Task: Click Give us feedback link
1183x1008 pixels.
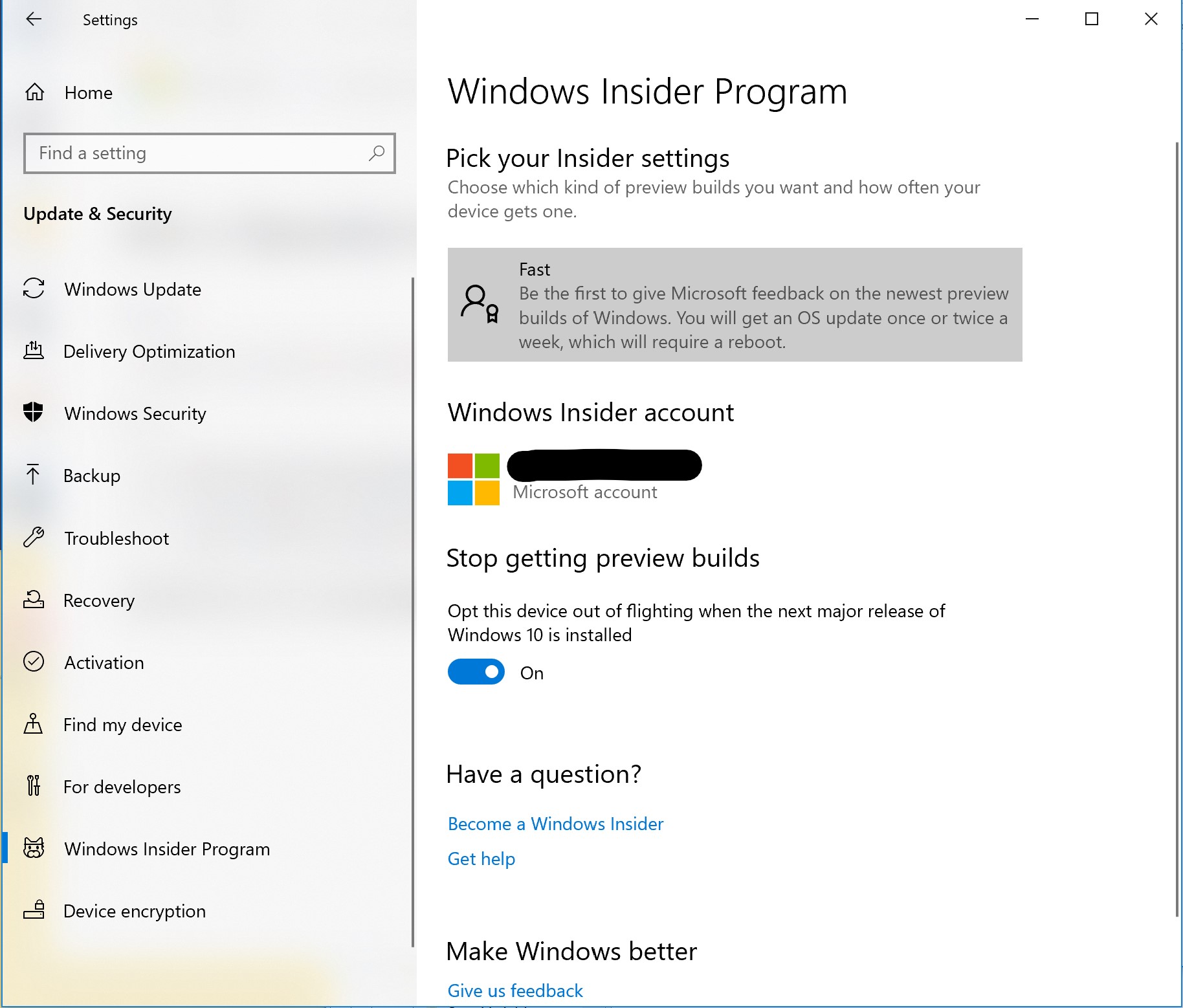Action: tap(515, 991)
